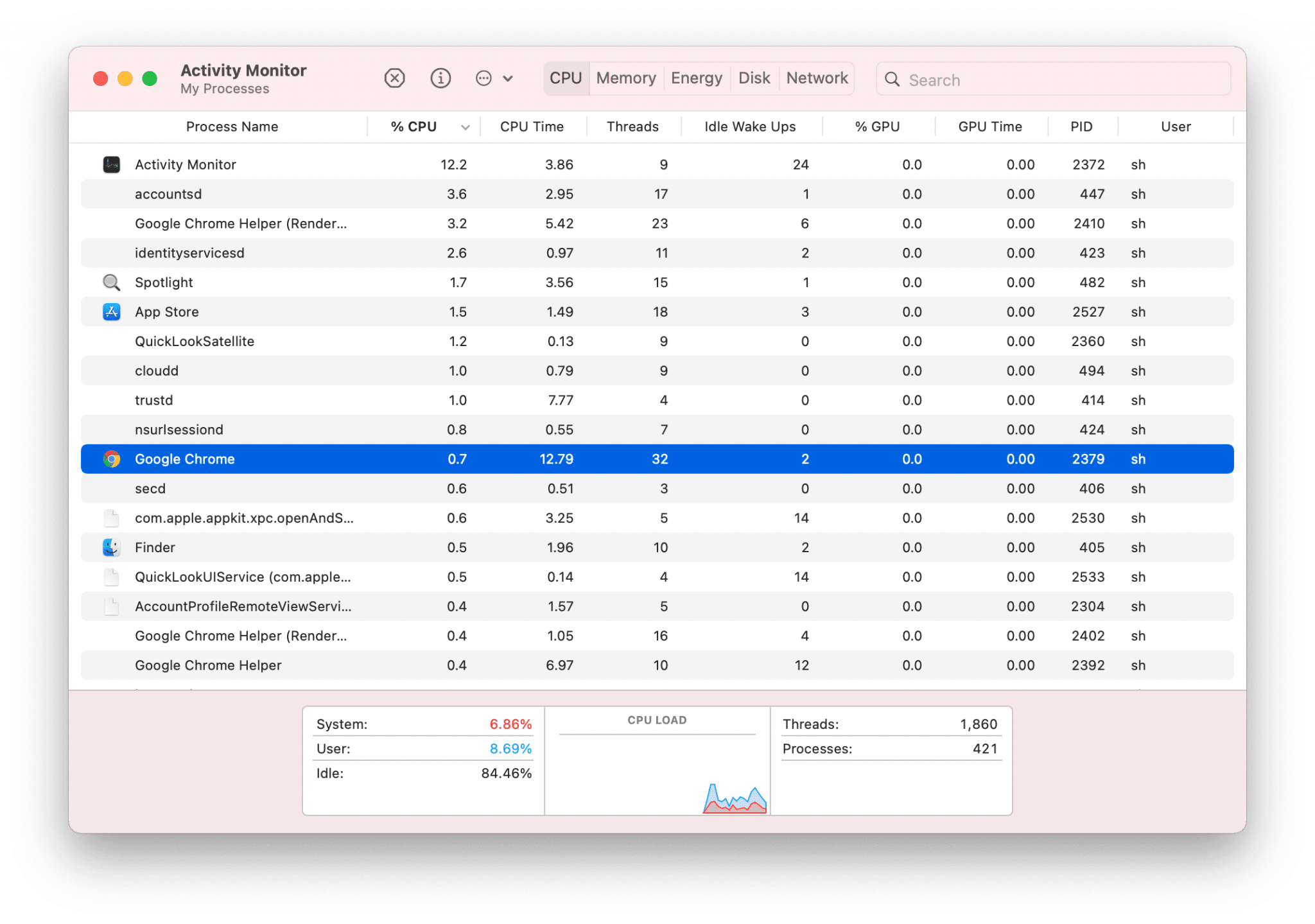Viewport: 1315px width, 924px height.
Task: Click the search magnifier icon
Action: [892, 79]
